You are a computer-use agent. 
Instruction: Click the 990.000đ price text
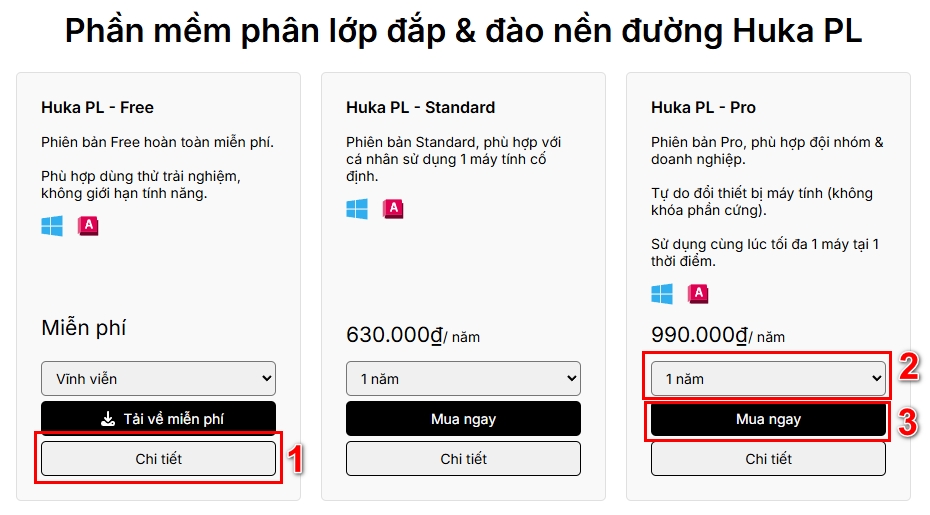[699, 335]
